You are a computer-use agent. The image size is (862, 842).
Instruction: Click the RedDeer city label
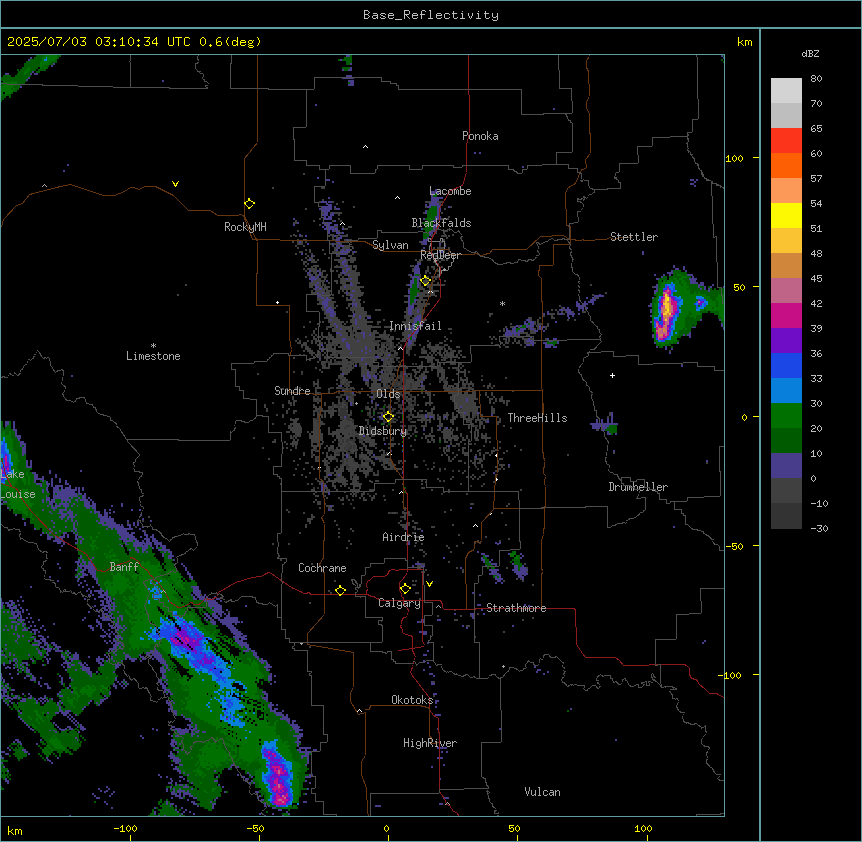440,255
